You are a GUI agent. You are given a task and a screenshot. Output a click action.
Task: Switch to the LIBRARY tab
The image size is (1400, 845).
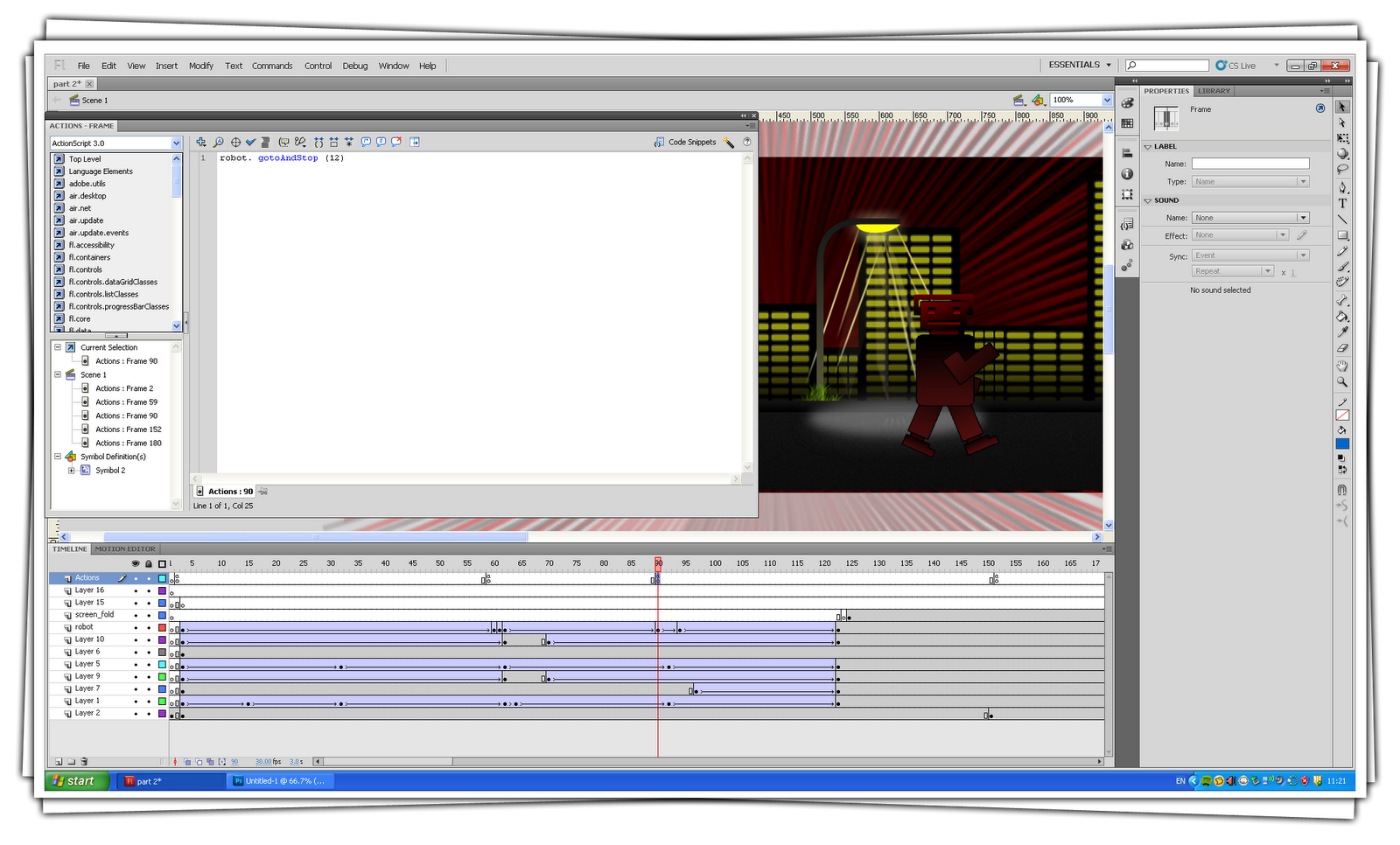[x=1214, y=91]
